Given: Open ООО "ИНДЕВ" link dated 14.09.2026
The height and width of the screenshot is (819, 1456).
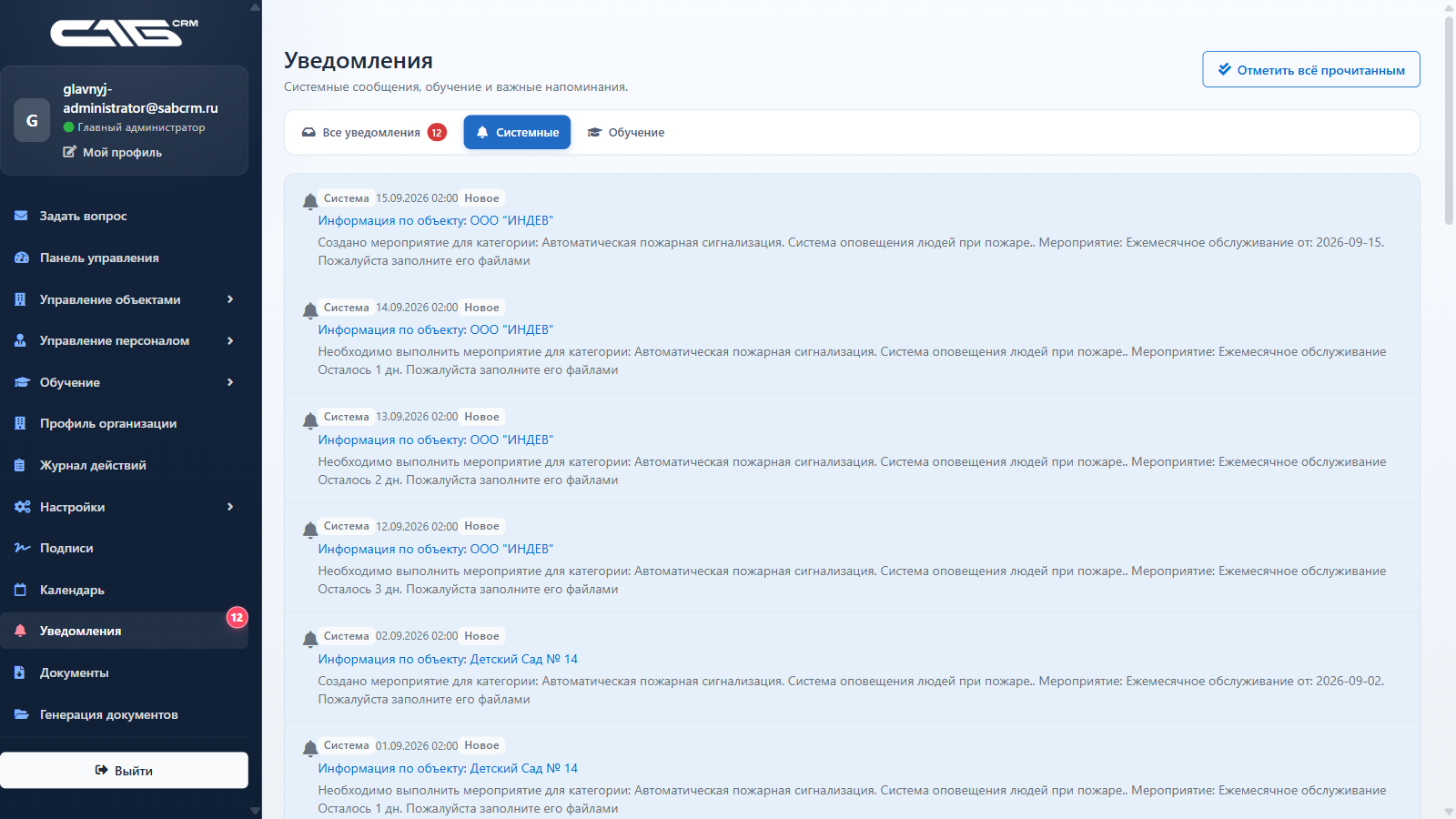Looking at the screenshot, I should [x=435, y=329].
